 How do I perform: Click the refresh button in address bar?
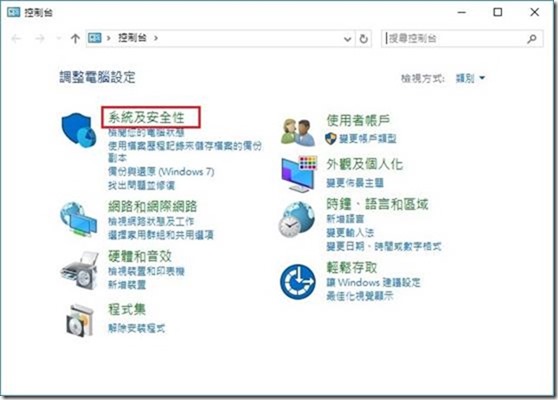pos(363,38)
